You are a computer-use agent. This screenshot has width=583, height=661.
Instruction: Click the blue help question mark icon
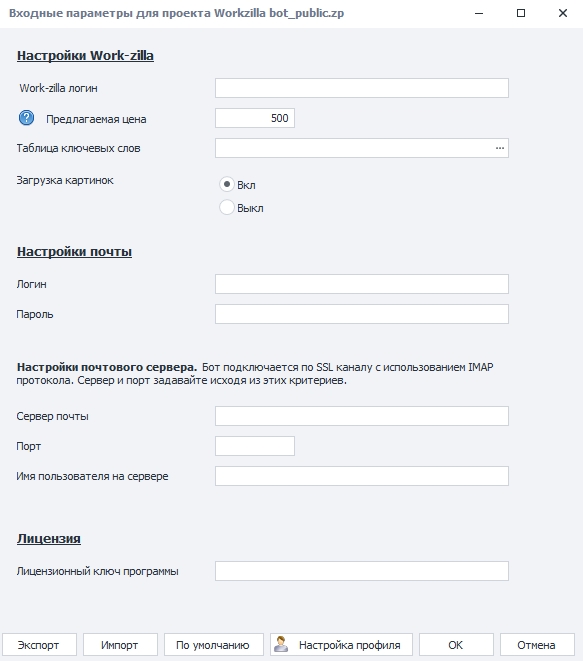click(x=27, y=118)
